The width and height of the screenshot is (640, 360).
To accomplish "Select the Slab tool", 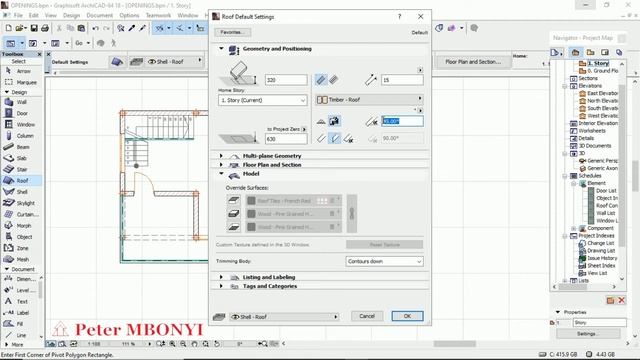I will point(22,158).
